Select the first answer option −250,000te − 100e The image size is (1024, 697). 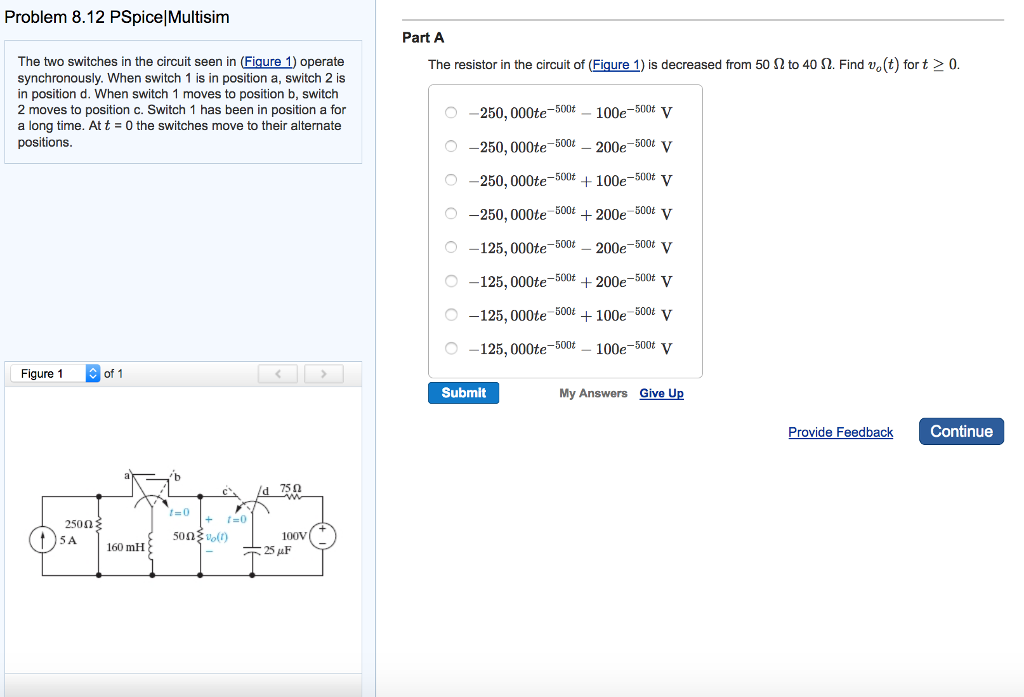(452, 113)
